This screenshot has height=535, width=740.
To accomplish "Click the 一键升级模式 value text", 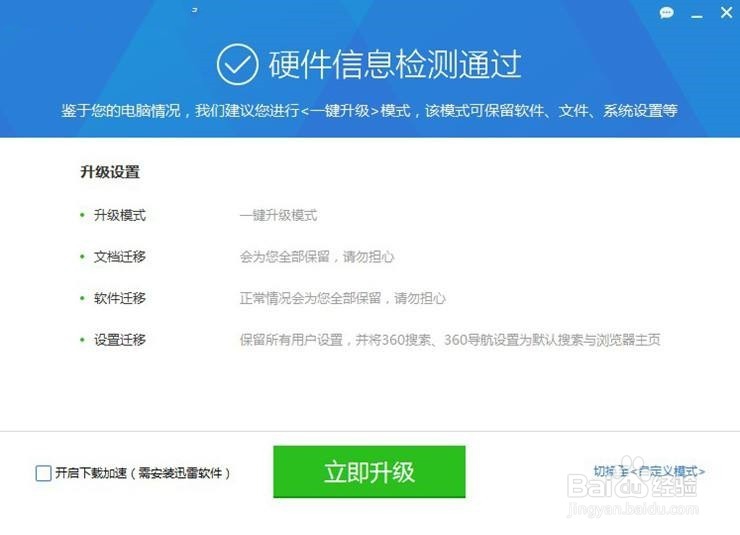I will (278, 216).
